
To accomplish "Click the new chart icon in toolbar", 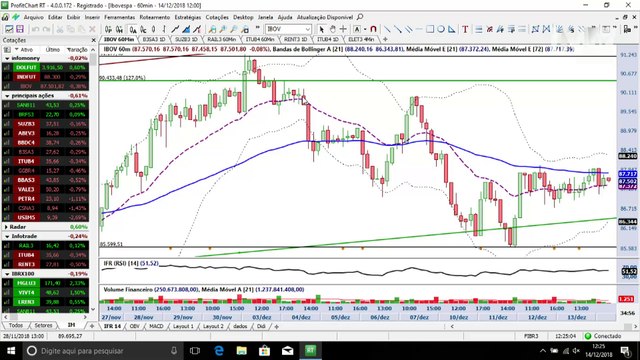I will [9, 29].
